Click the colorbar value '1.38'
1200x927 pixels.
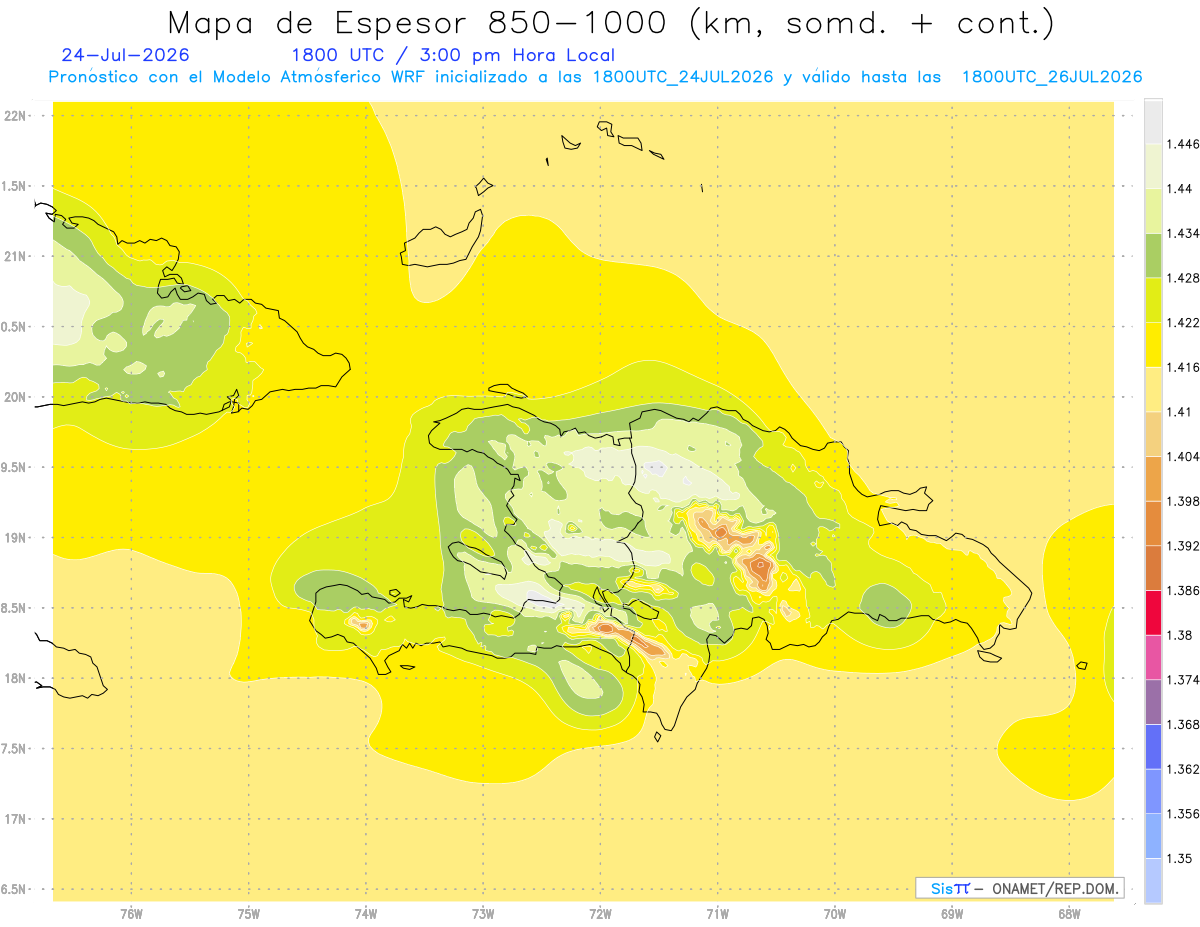click(x=1178, y=635)
